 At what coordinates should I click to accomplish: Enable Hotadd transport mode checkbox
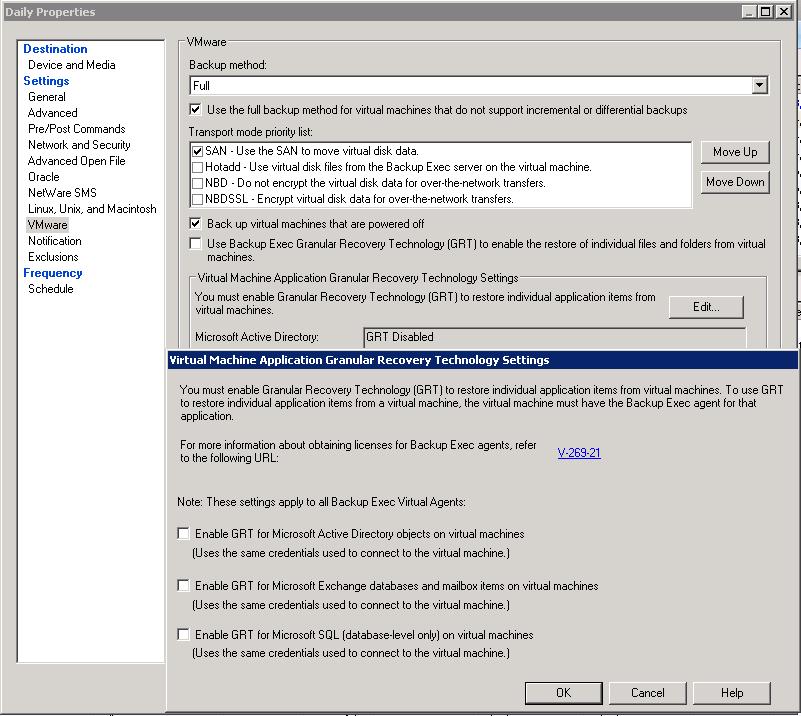pos(197,167)
